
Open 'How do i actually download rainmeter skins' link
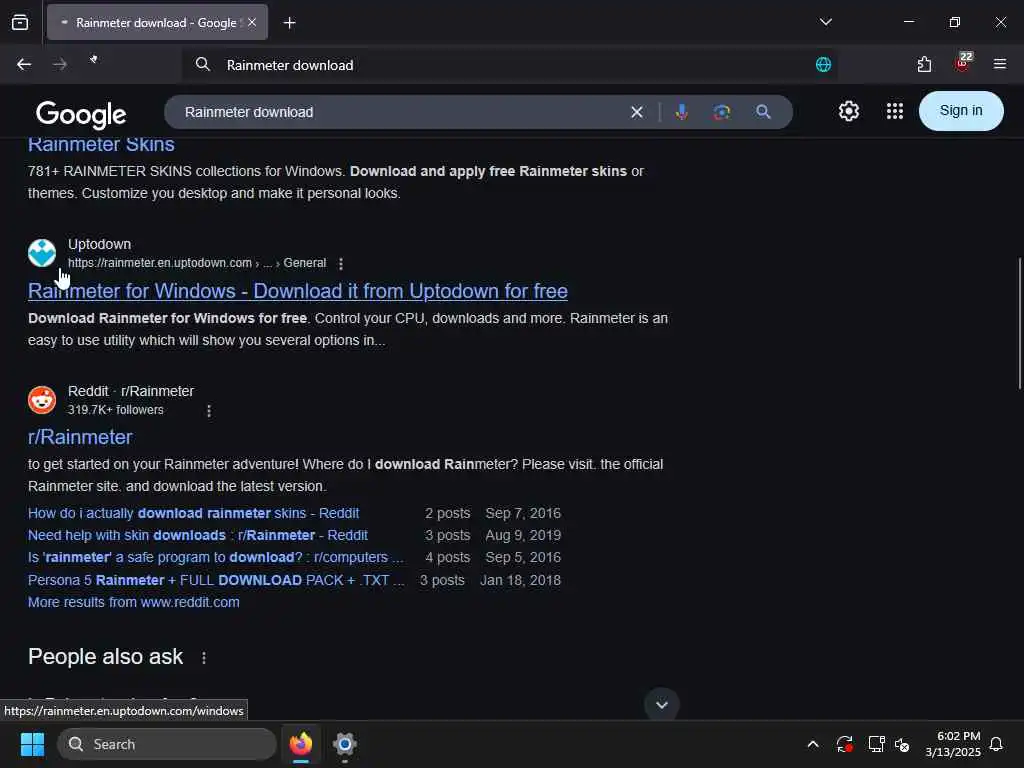coord(193,513)
